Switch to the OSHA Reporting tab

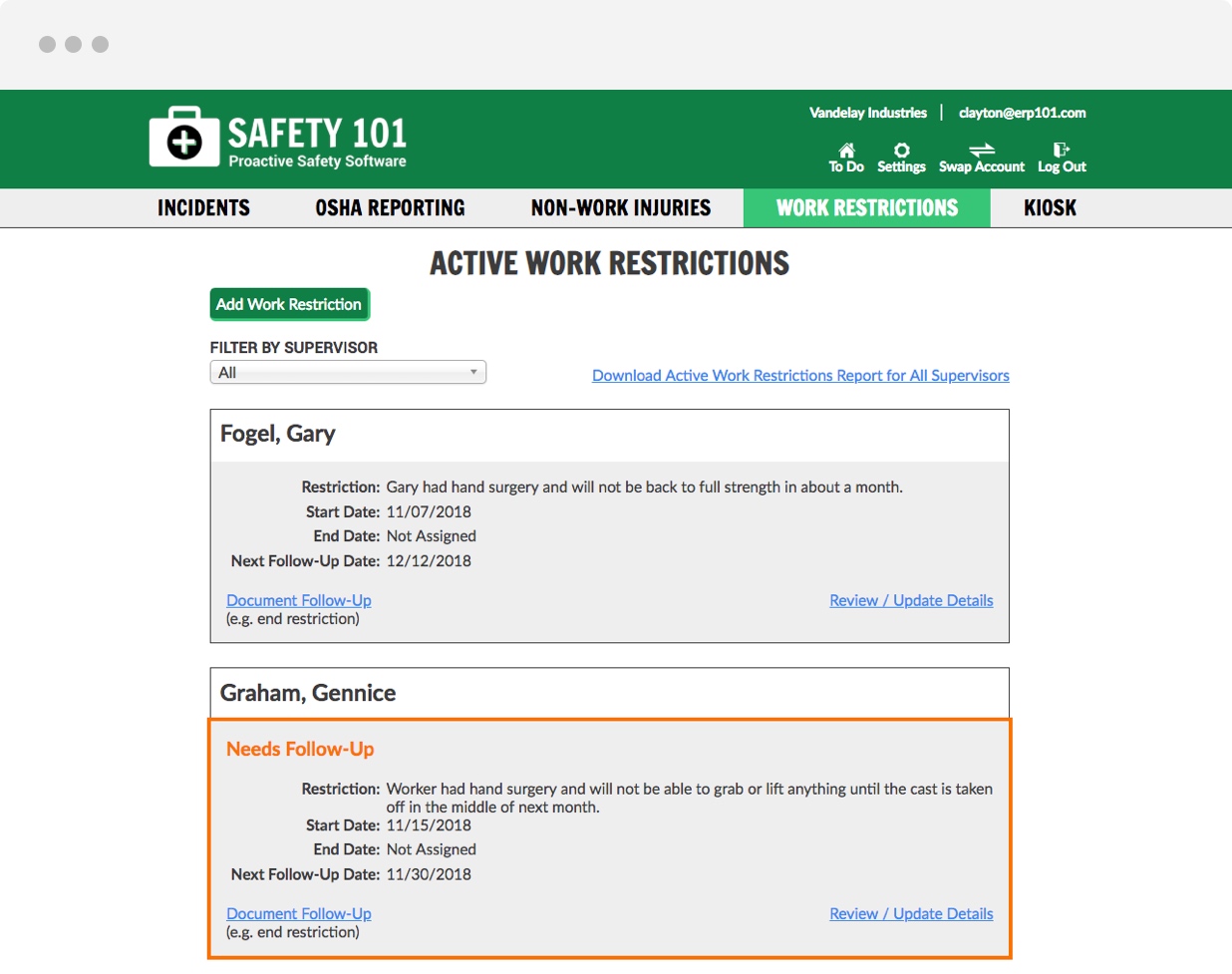tap(390, 208)
